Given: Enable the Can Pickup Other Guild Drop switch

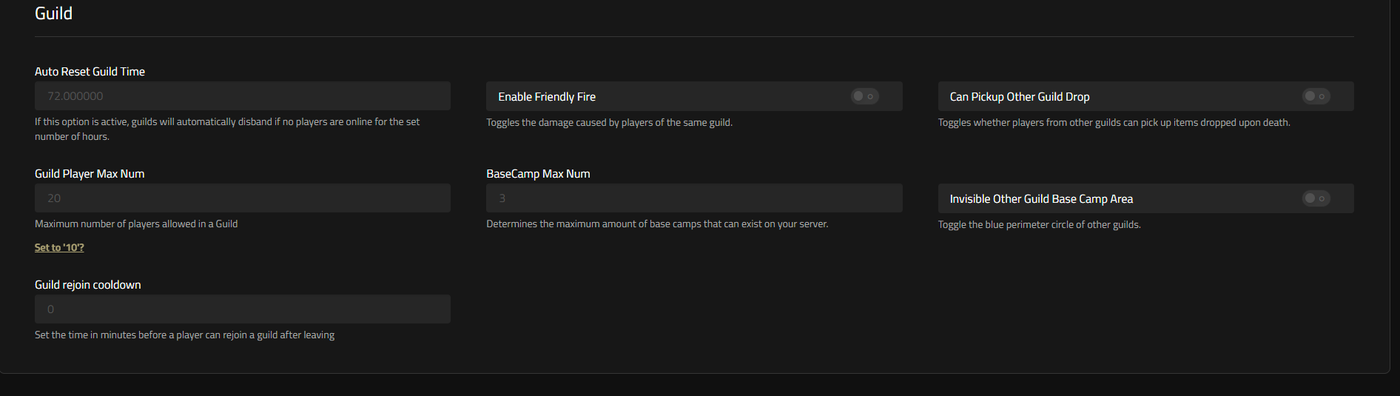Looking at the screenshot, I should tap(1316, 96).
